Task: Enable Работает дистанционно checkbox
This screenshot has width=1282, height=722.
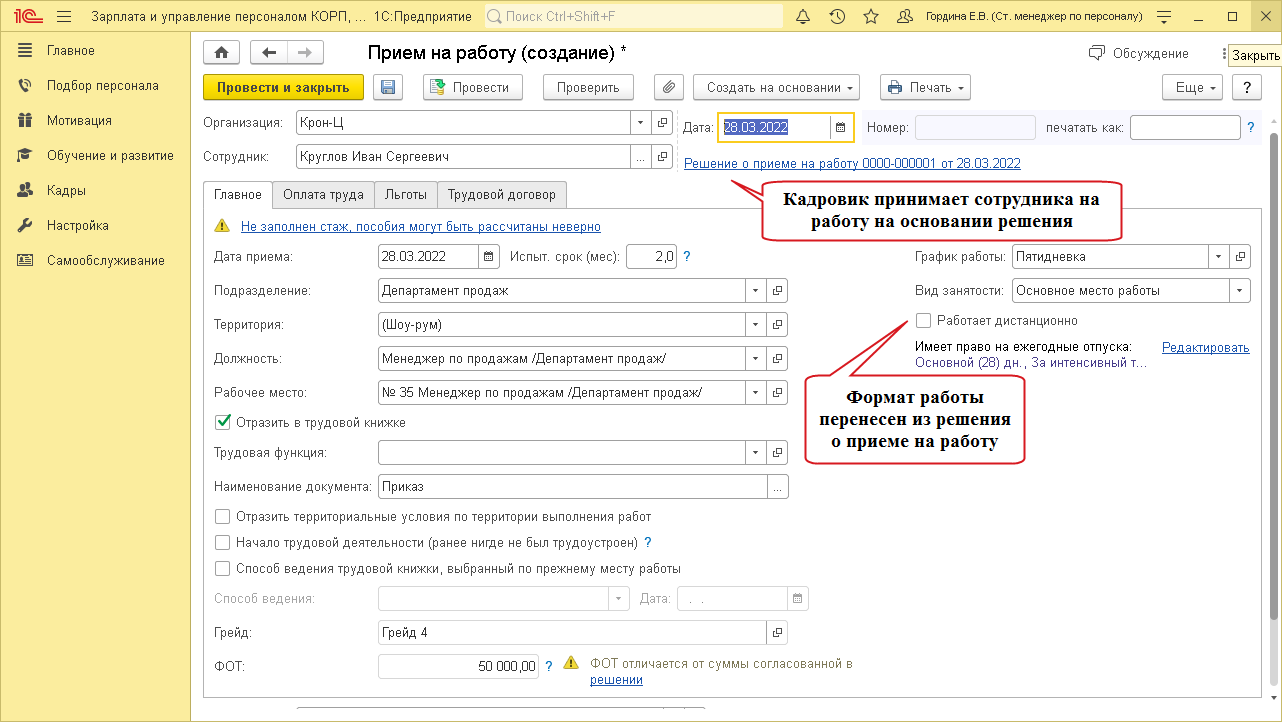Action: pyautogui.click(x=924, y=321)
